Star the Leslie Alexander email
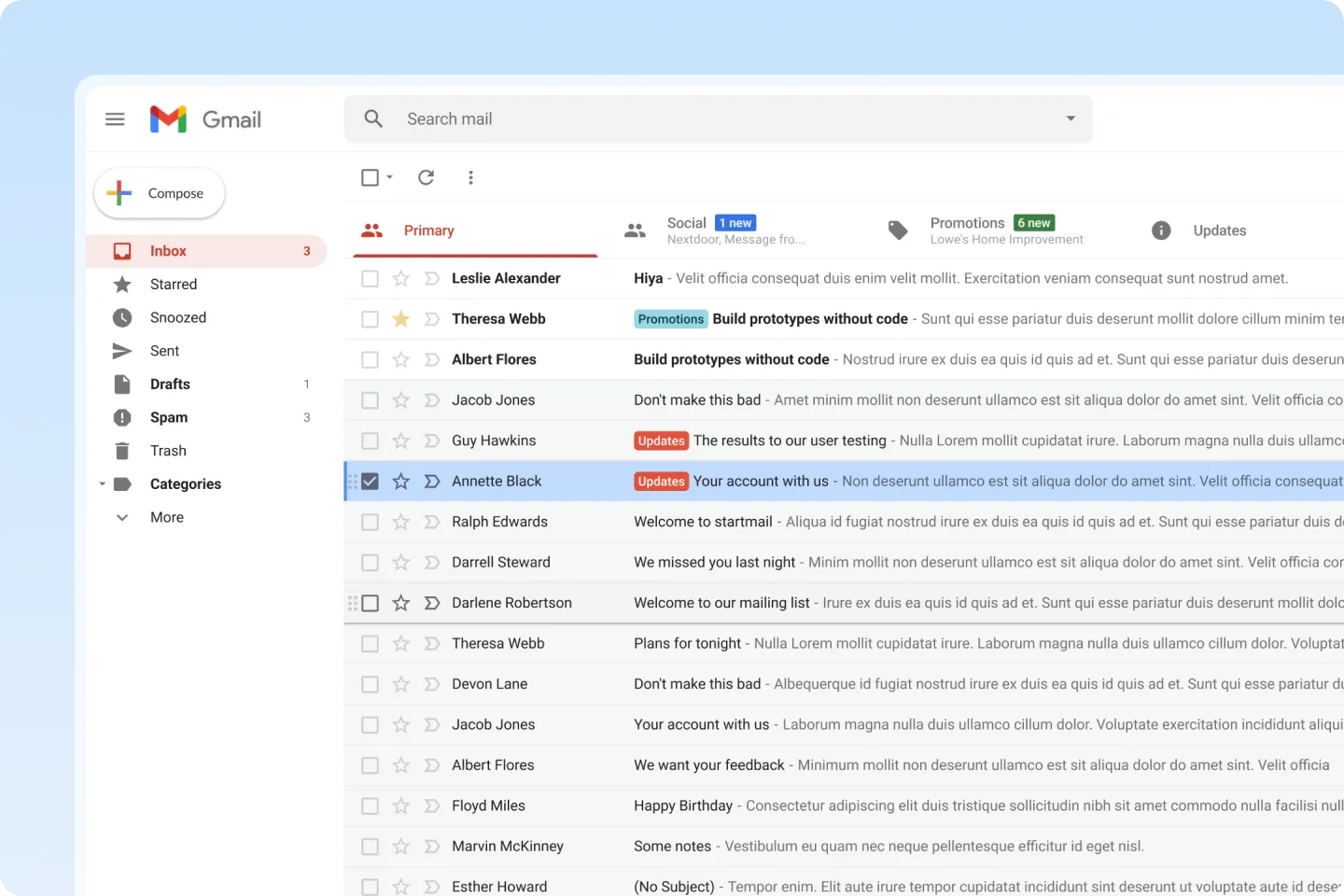This screenshot has height=896, width=1344. [x=401, y=278]
